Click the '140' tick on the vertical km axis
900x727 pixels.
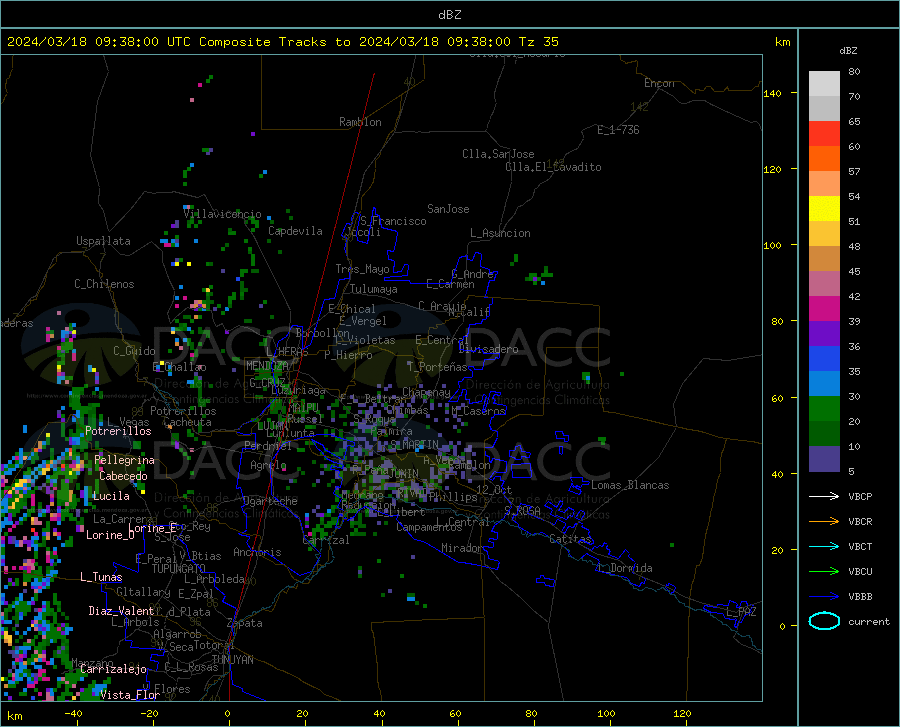[772, 93]
